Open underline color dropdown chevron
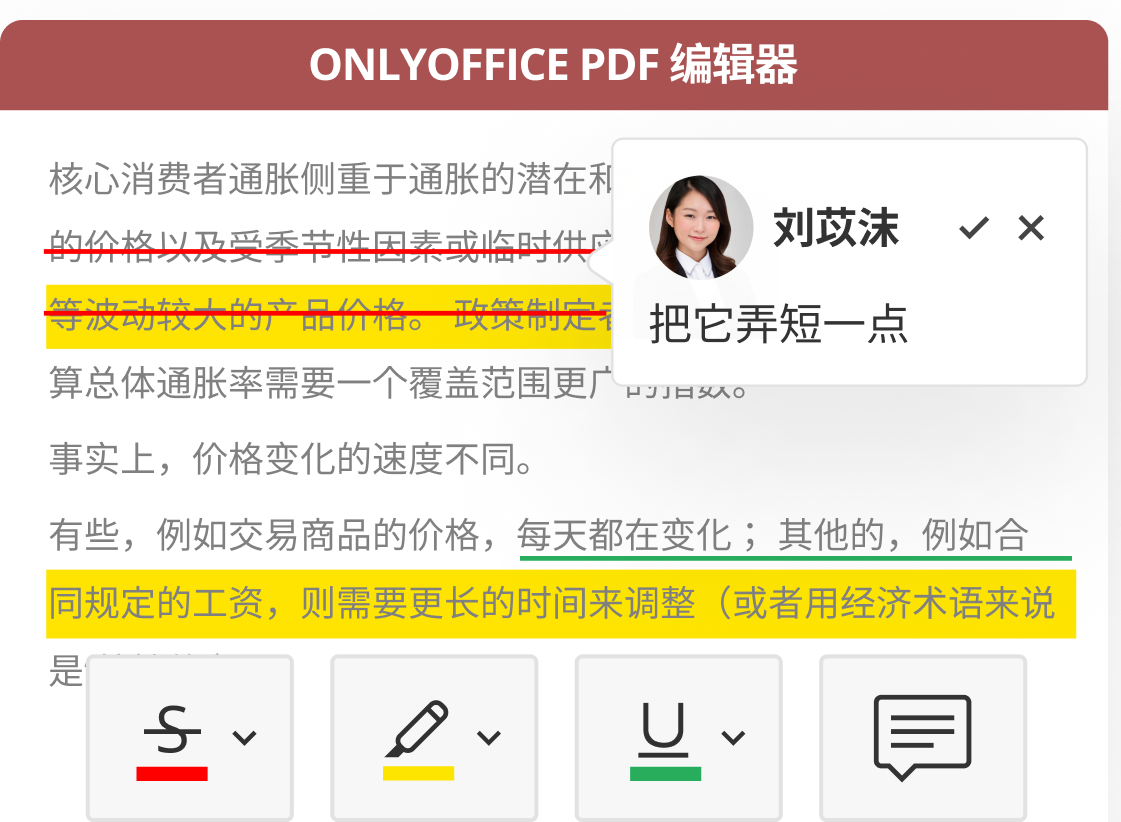Screen dimensions: 1121x822 click(x=734, y=737)
